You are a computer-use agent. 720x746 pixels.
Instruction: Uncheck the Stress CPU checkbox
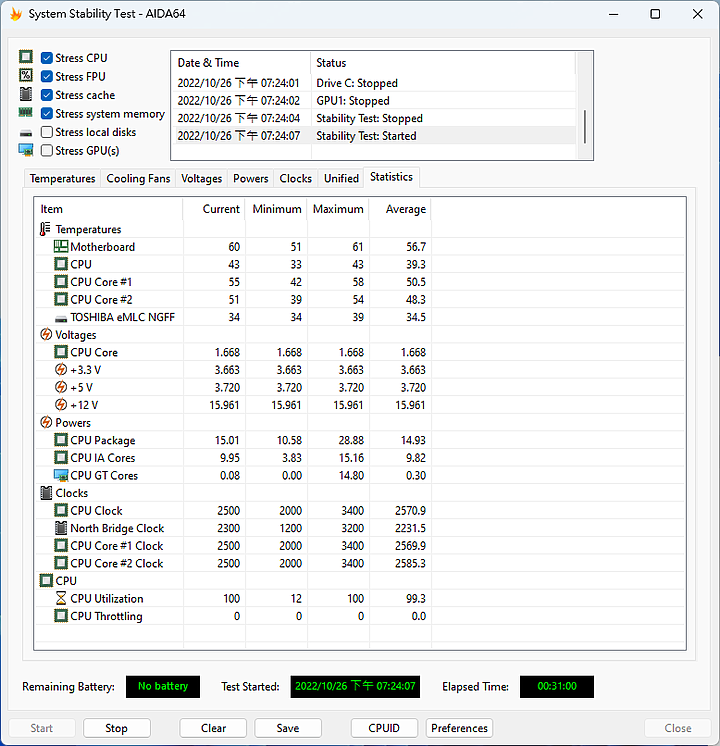pyautogui.click(x=47, y=58)
